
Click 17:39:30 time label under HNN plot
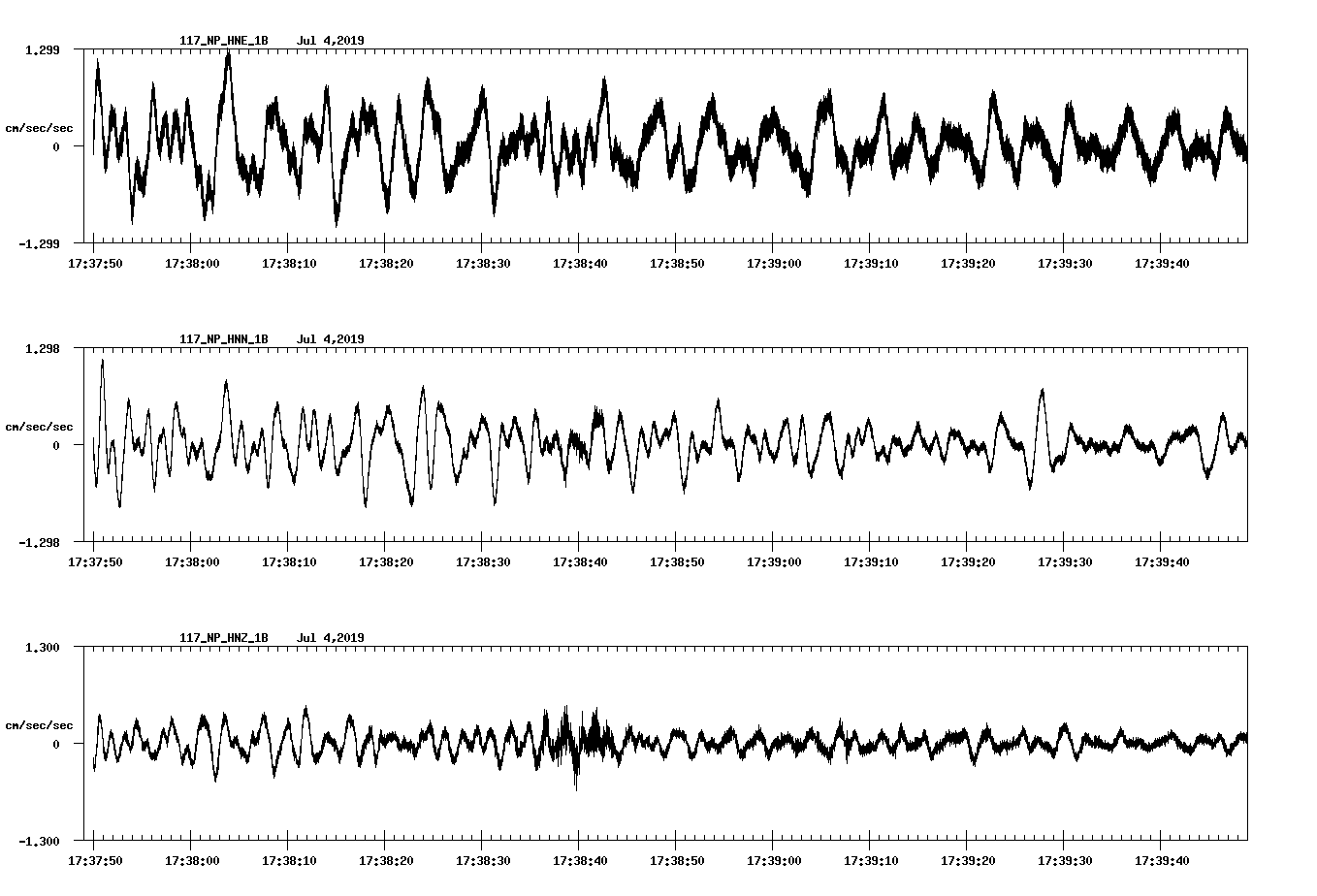(x=1064, y=561)
